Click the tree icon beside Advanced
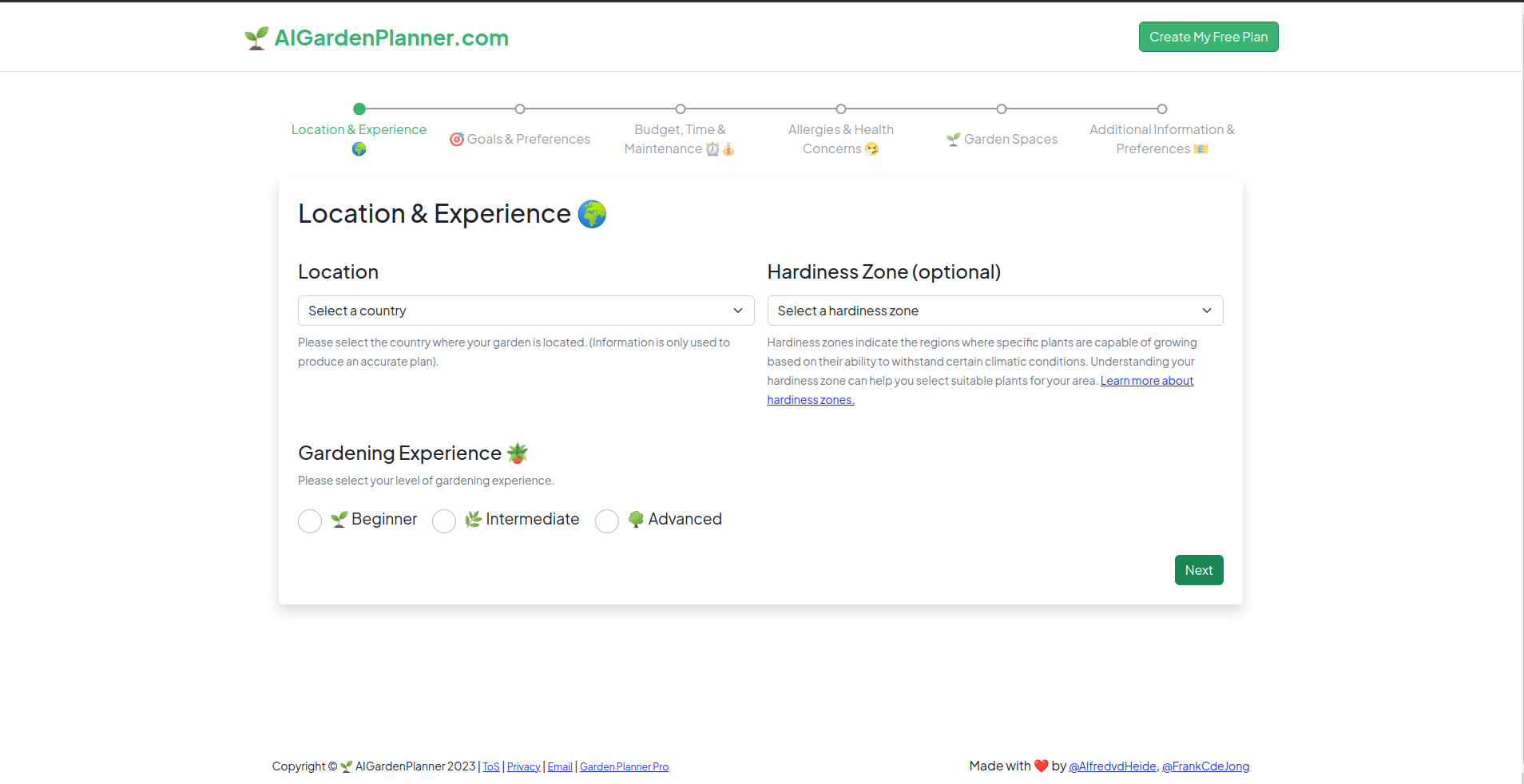The height and width of the screenshot is (784, 1524). 636,519
